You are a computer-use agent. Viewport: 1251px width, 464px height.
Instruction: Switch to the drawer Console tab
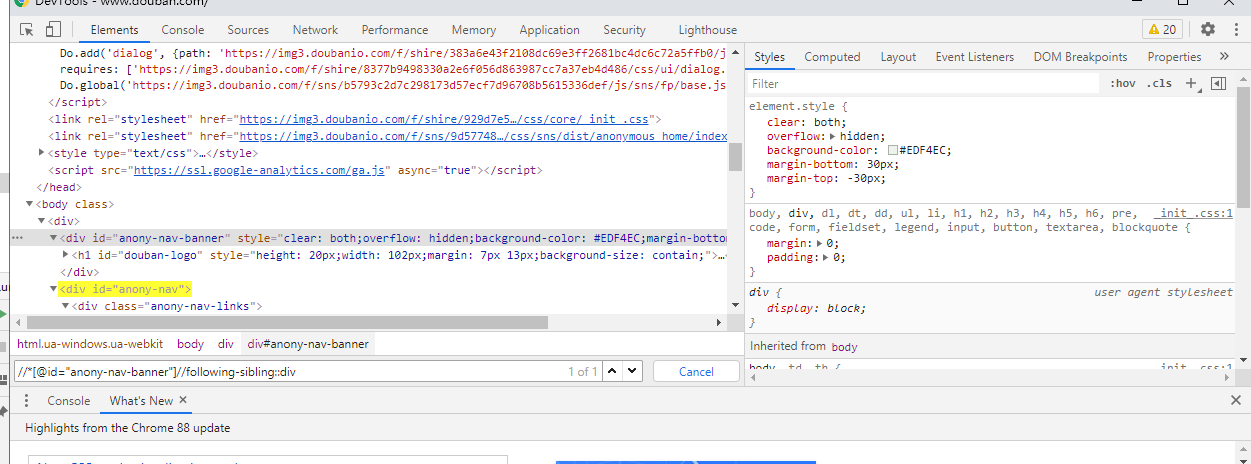(69, 400)
